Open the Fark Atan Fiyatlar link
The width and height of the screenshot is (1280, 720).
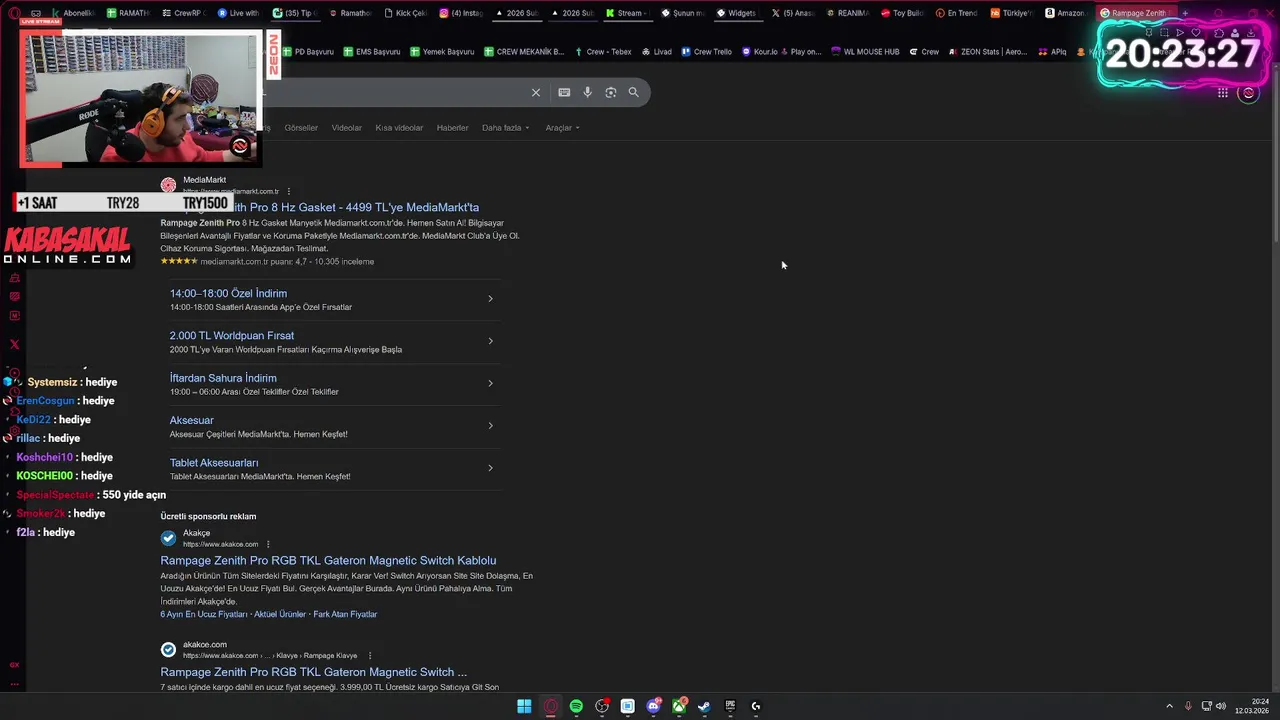tap(345, 614)
